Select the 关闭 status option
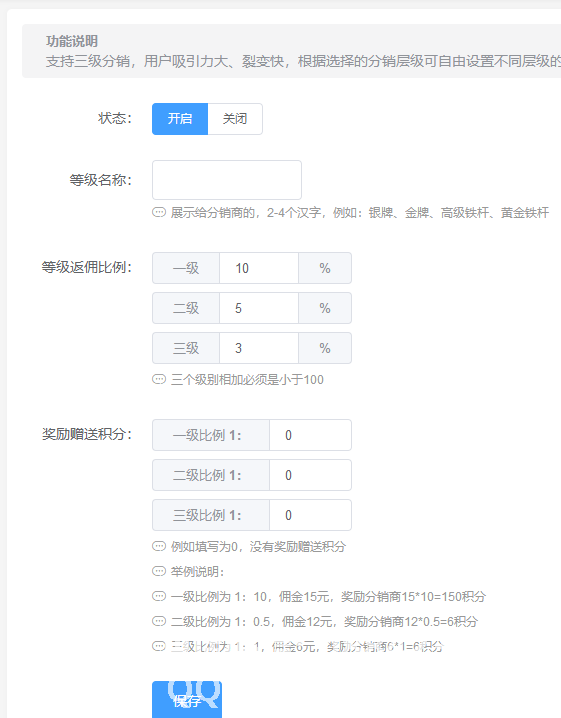 (235, 119)
